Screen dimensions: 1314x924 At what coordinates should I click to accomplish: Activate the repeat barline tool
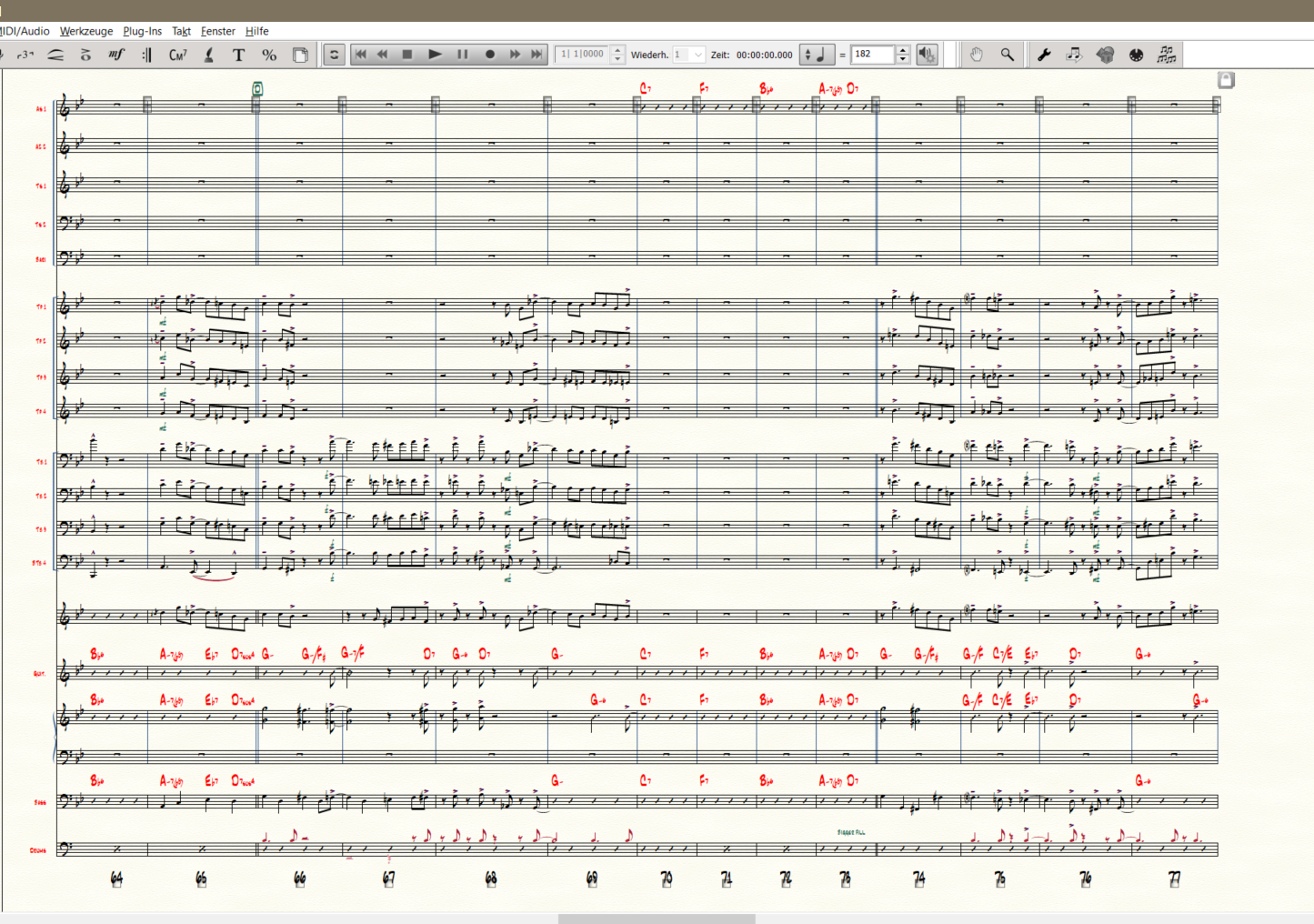tap(146, 55)
